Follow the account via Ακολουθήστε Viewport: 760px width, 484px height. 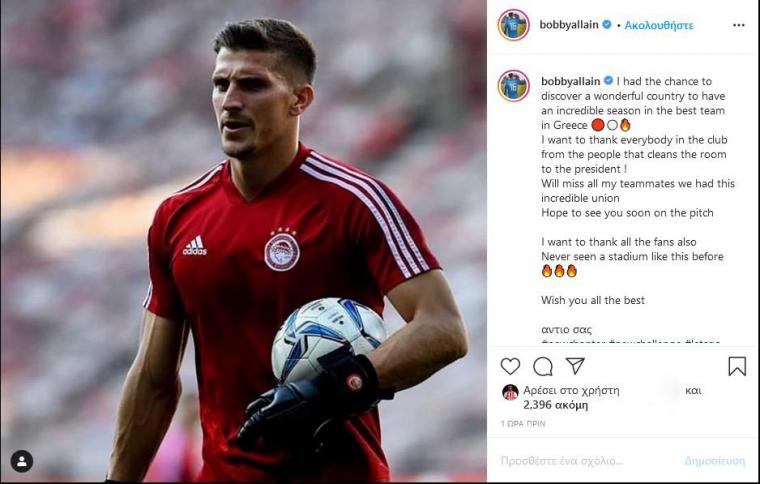point(658,25)
